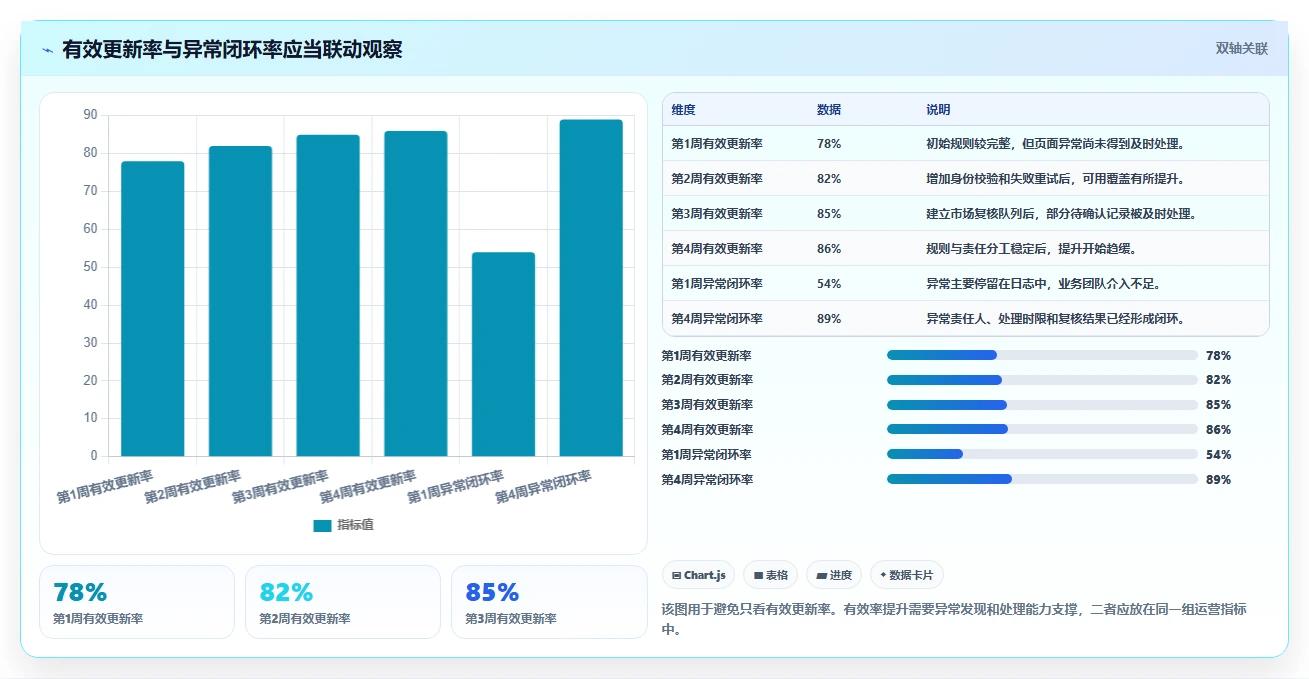Click the 第1周有效更新率 x-axis label
The height and width of the screenshot is (679, 1309).
(105, 486)
